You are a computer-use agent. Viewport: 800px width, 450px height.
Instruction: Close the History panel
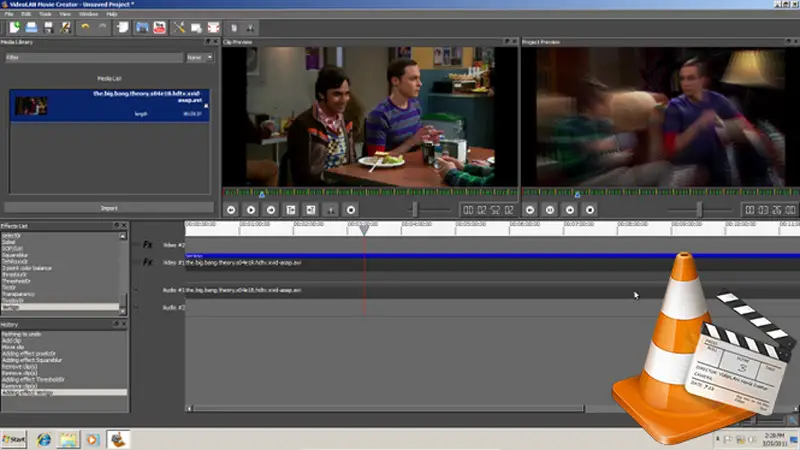tap(123, 326)
